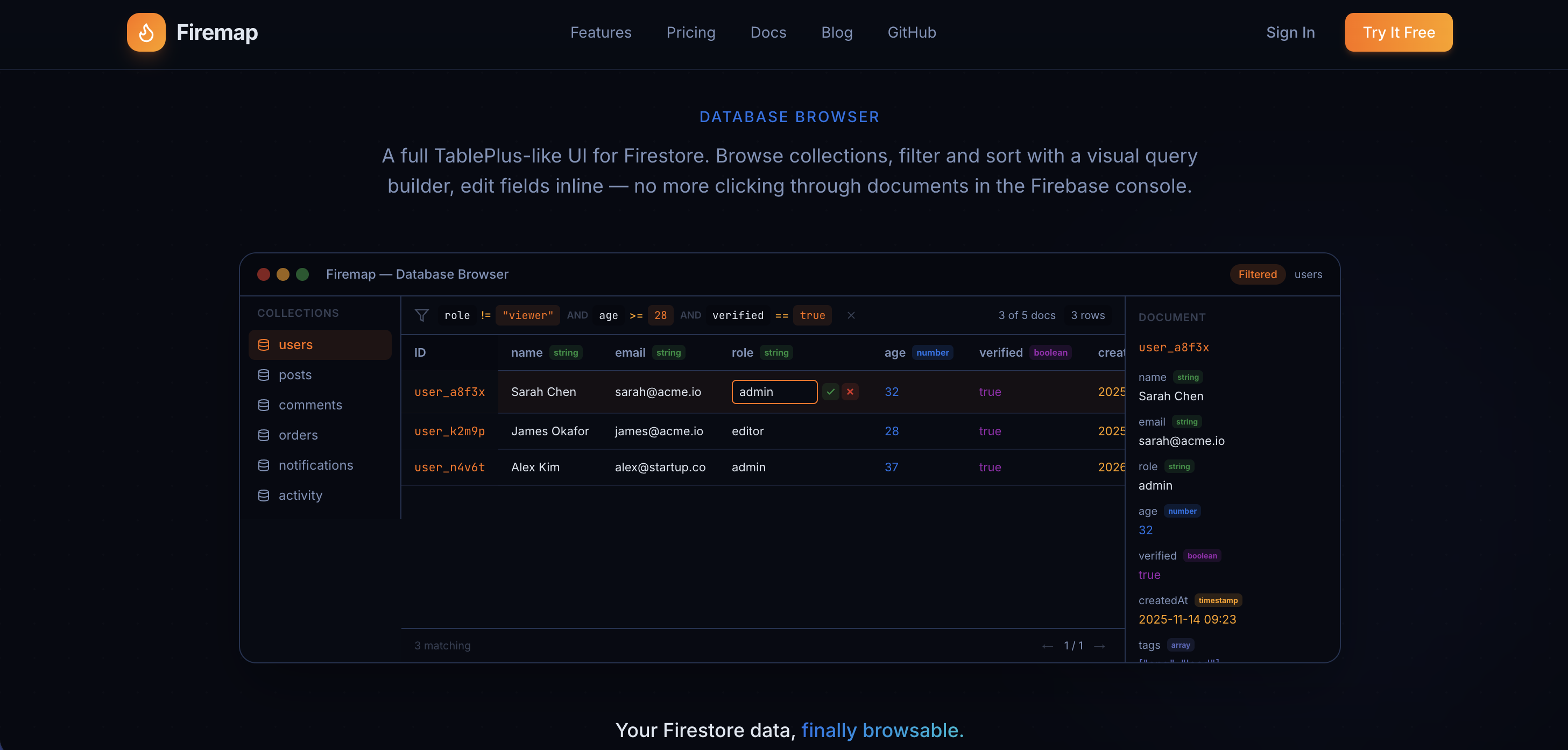
Task: Toggle verified value for user_k2m9p
Action: click(990, 431)
